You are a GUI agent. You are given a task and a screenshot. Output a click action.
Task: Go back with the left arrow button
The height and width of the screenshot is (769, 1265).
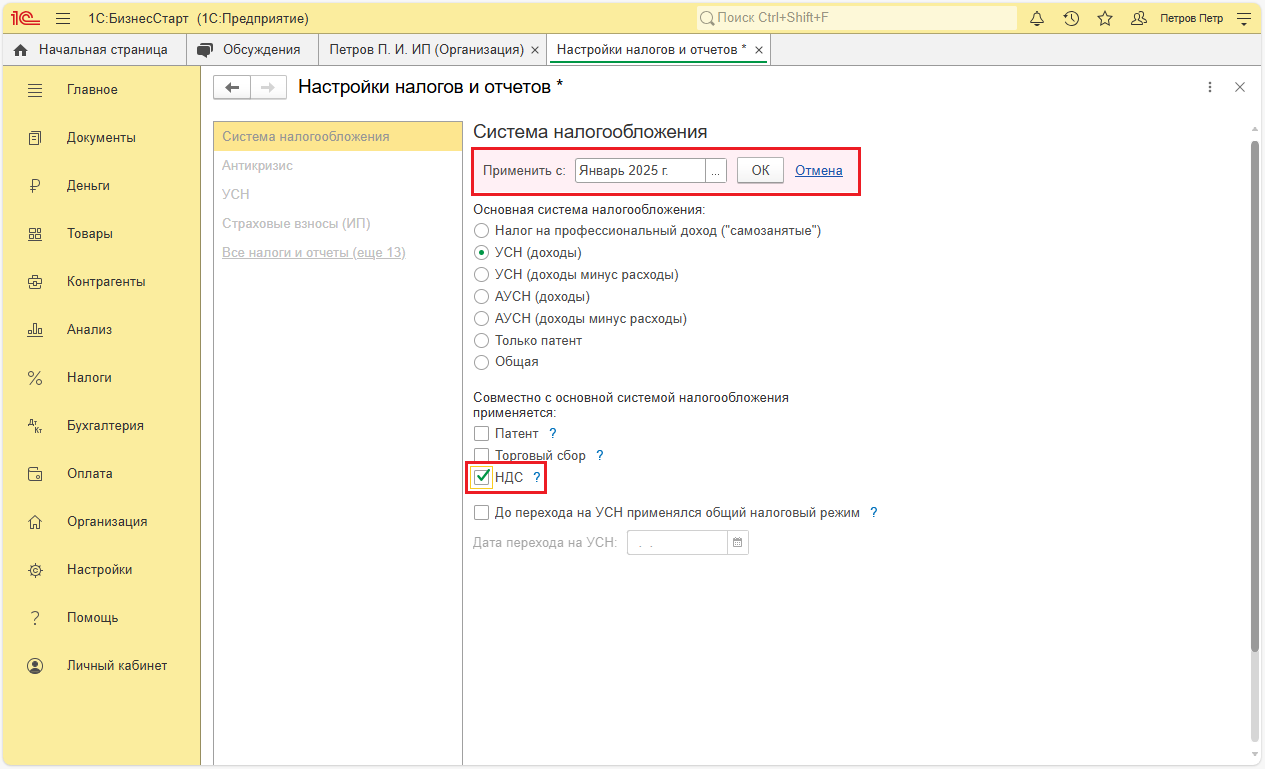[x=232, y=87]
